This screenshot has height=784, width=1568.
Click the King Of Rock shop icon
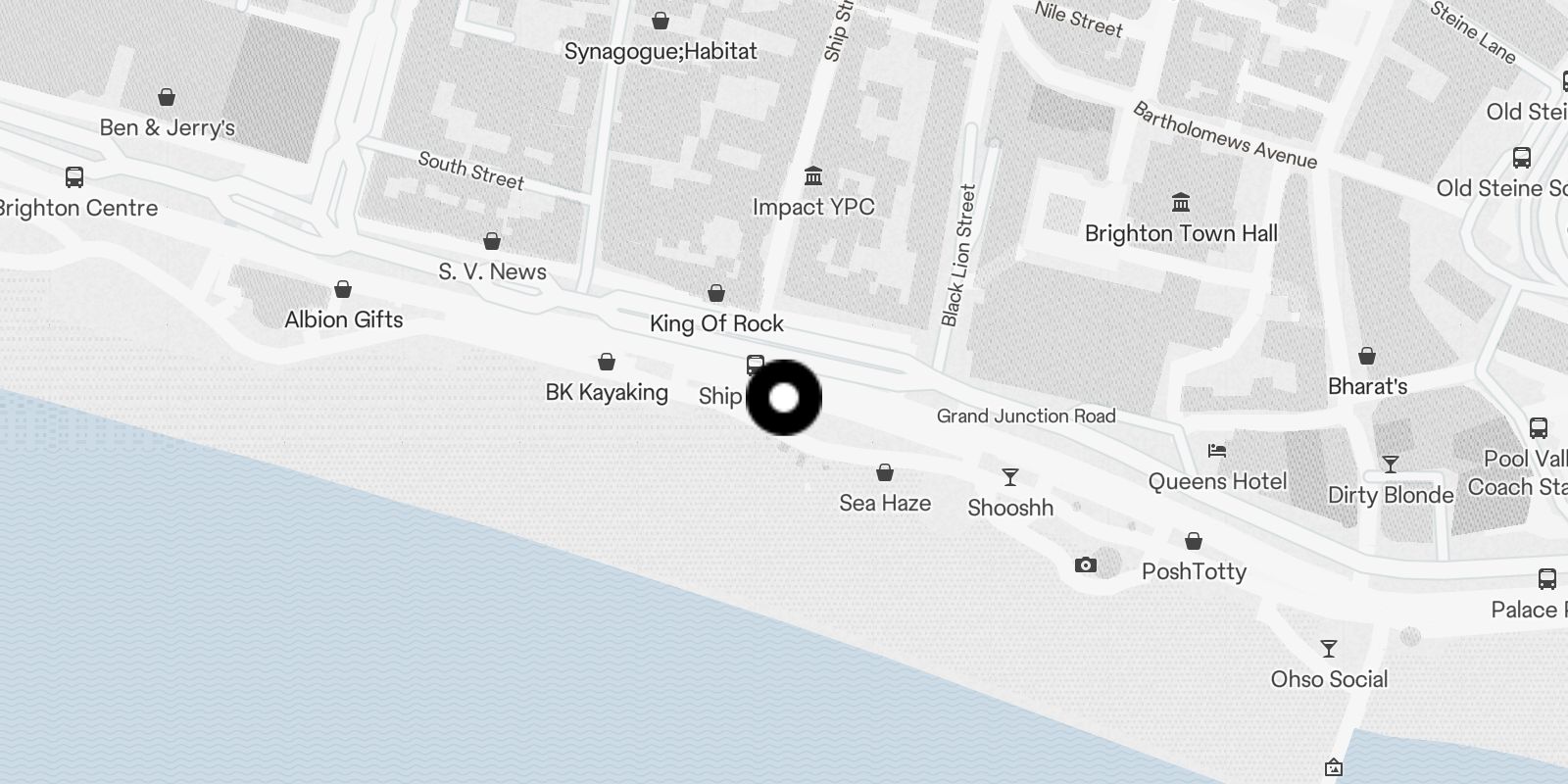[716, 293]
